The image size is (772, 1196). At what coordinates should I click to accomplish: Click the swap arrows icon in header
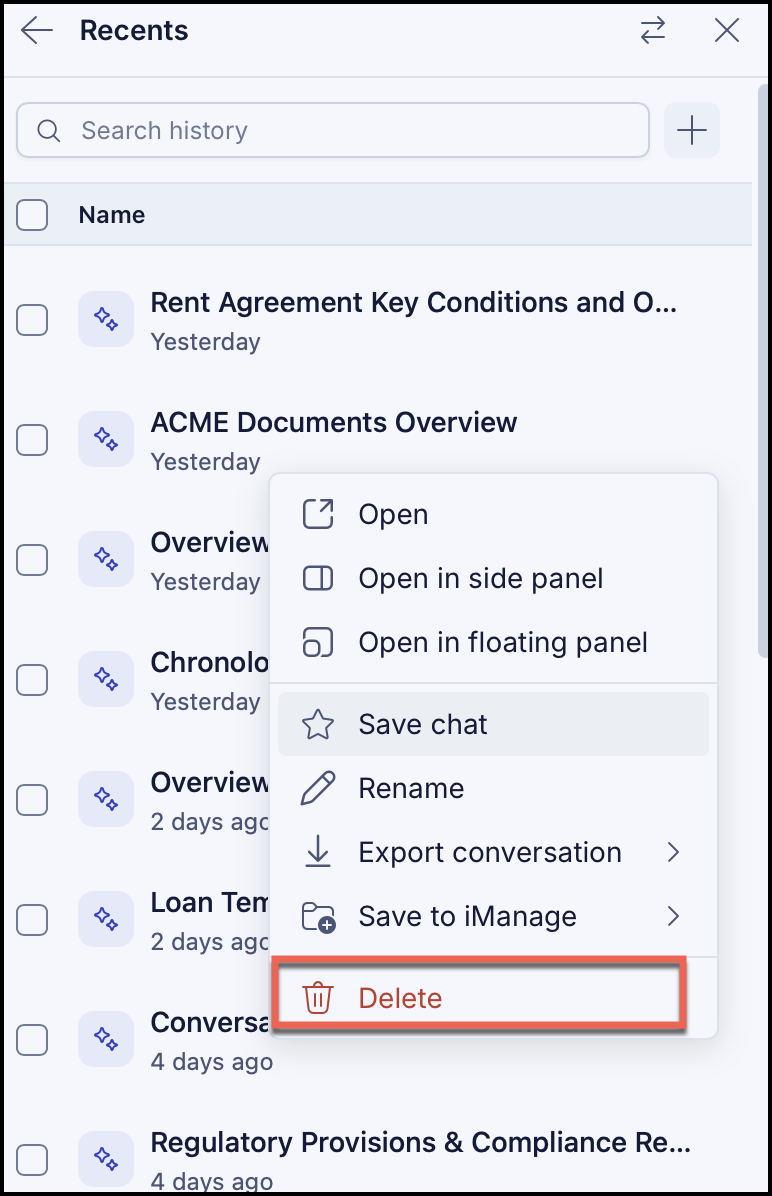pos(652,31)
